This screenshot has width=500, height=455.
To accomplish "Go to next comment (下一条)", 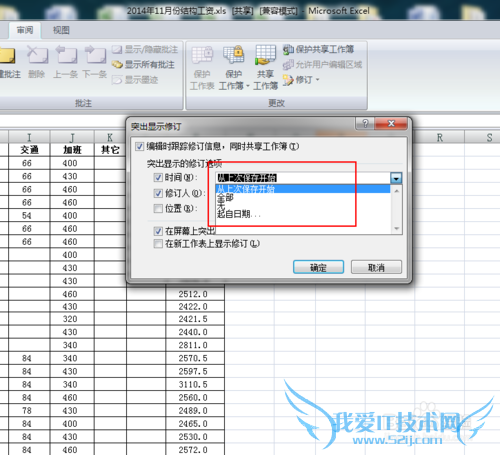I will coord(95,62).
